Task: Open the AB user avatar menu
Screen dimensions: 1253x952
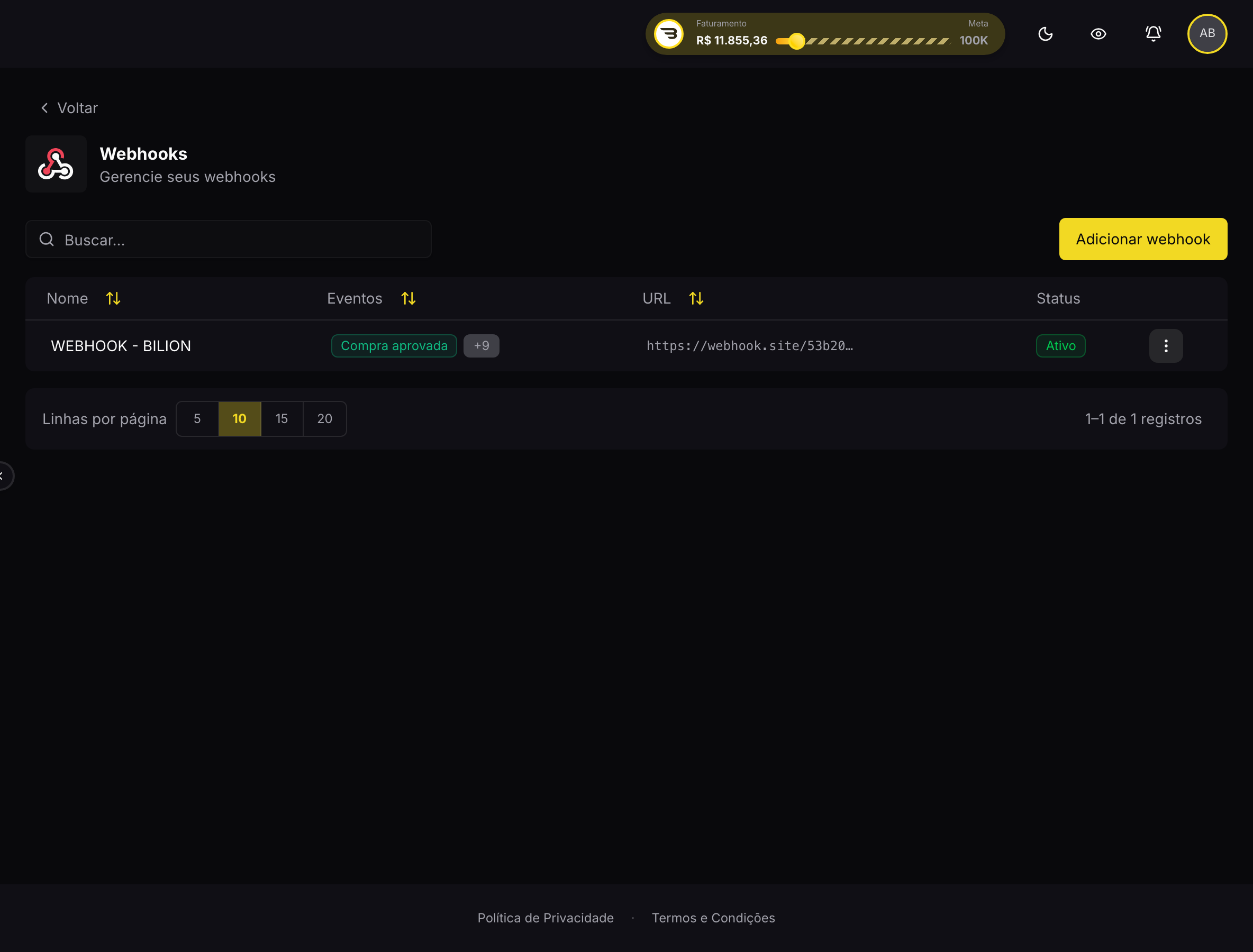Action: [x=1207, y=33]
